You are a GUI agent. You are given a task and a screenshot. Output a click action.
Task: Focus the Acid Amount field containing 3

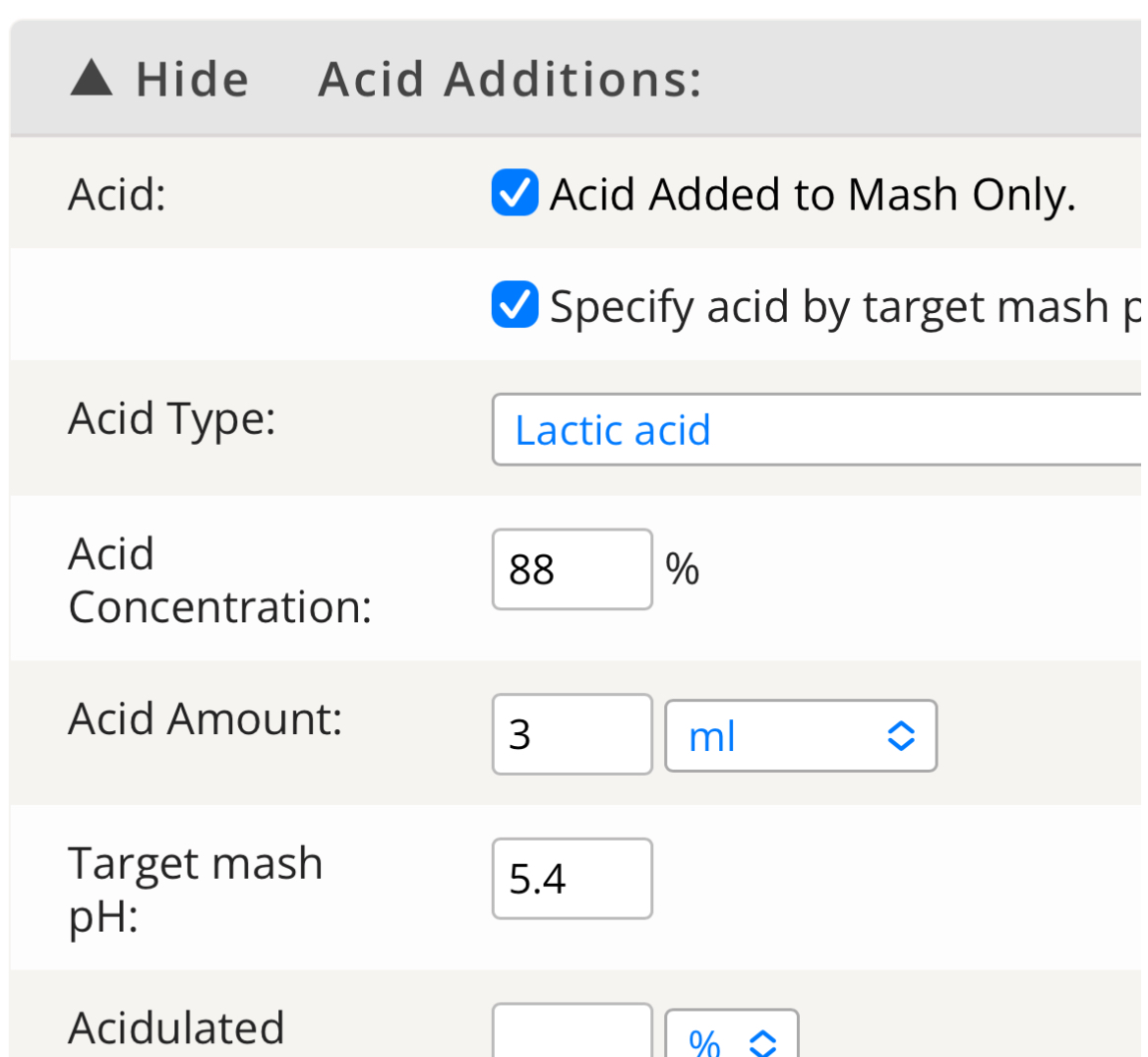pyautogui.click(x=572, y=734)
